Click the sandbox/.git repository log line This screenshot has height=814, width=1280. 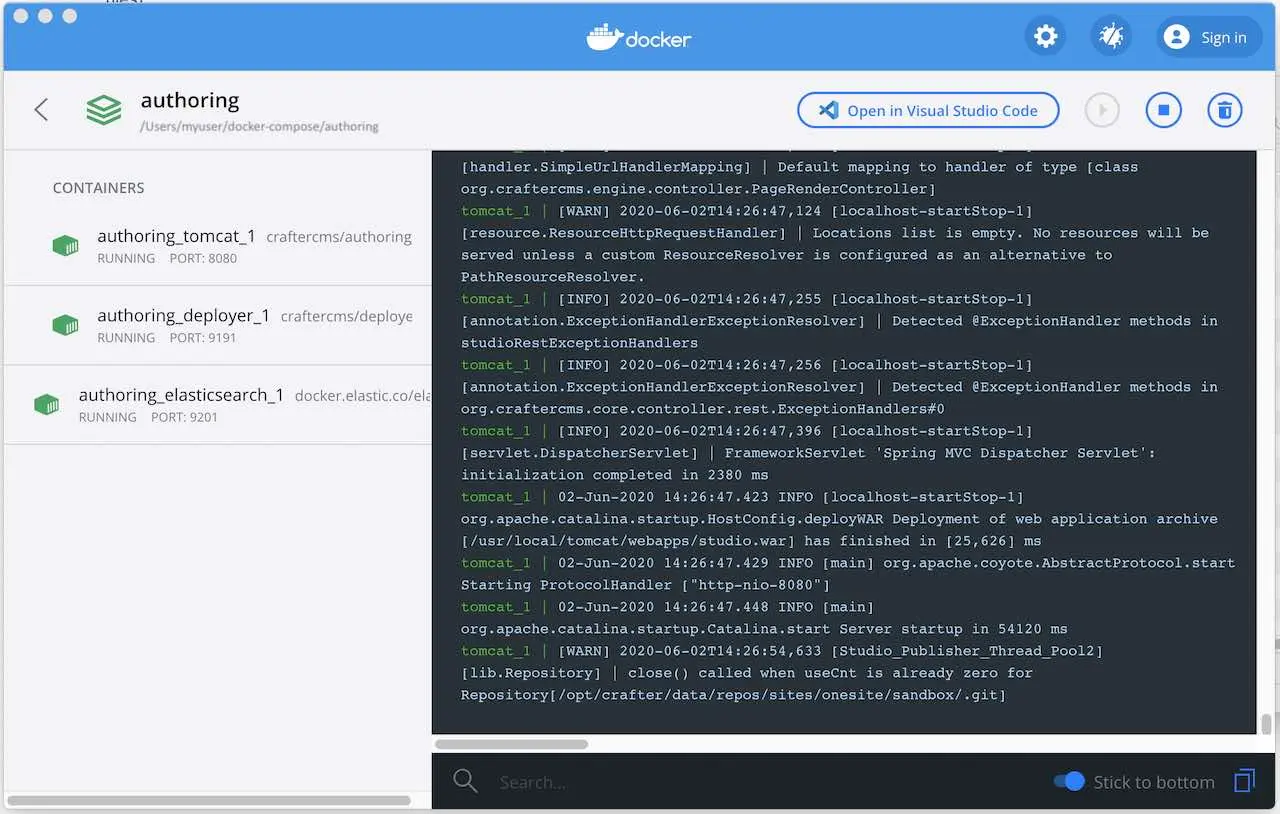733,695
